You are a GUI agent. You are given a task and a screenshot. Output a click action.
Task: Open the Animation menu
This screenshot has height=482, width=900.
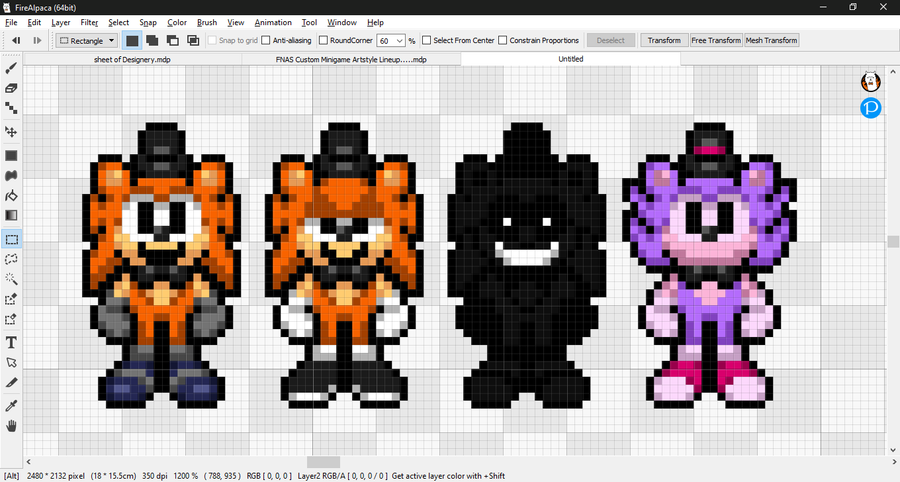(273, 22)
